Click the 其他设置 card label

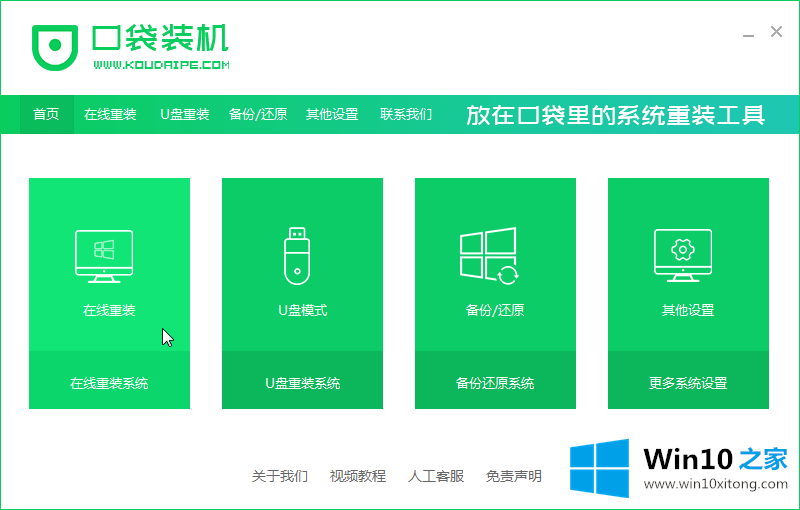tap(688, 310)
